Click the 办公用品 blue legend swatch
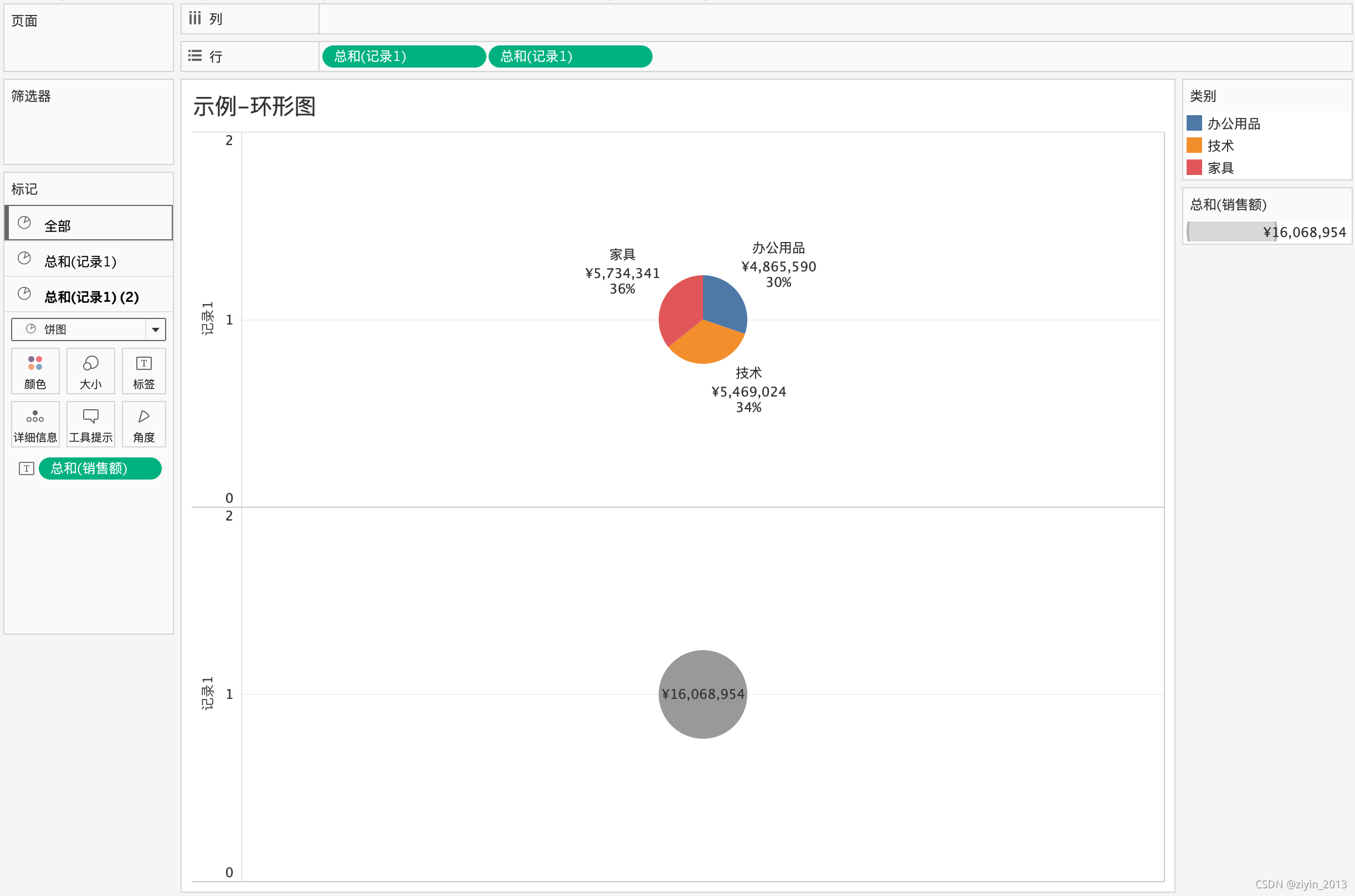This screenshot has height=896, width=1355. tap(1194, 123)
